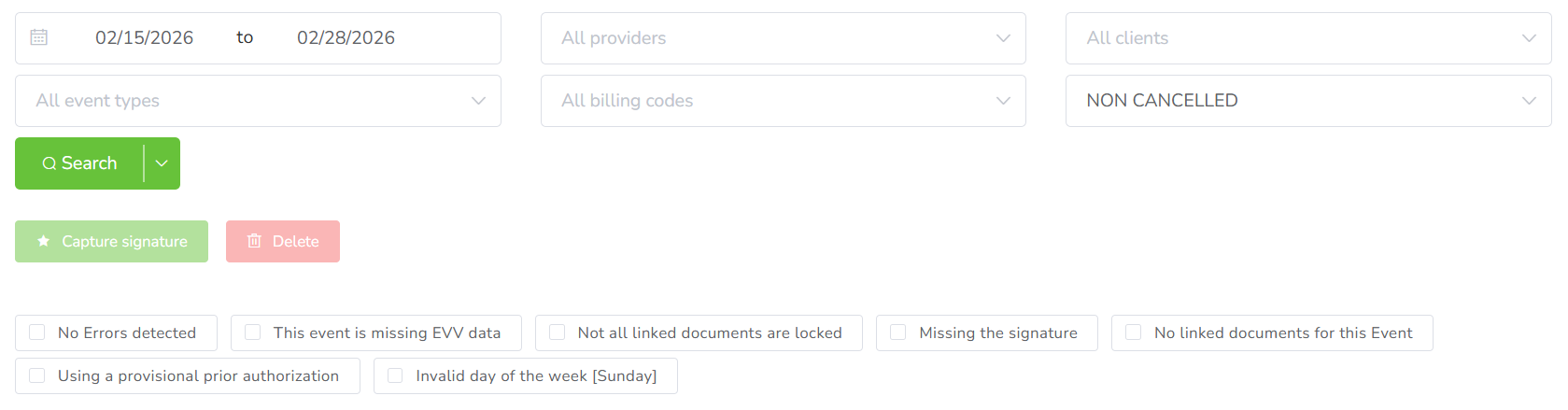Screen dimensions: 1568x410
Task: Enable Not all linked documents are locked filter
Action: point(557,332)
